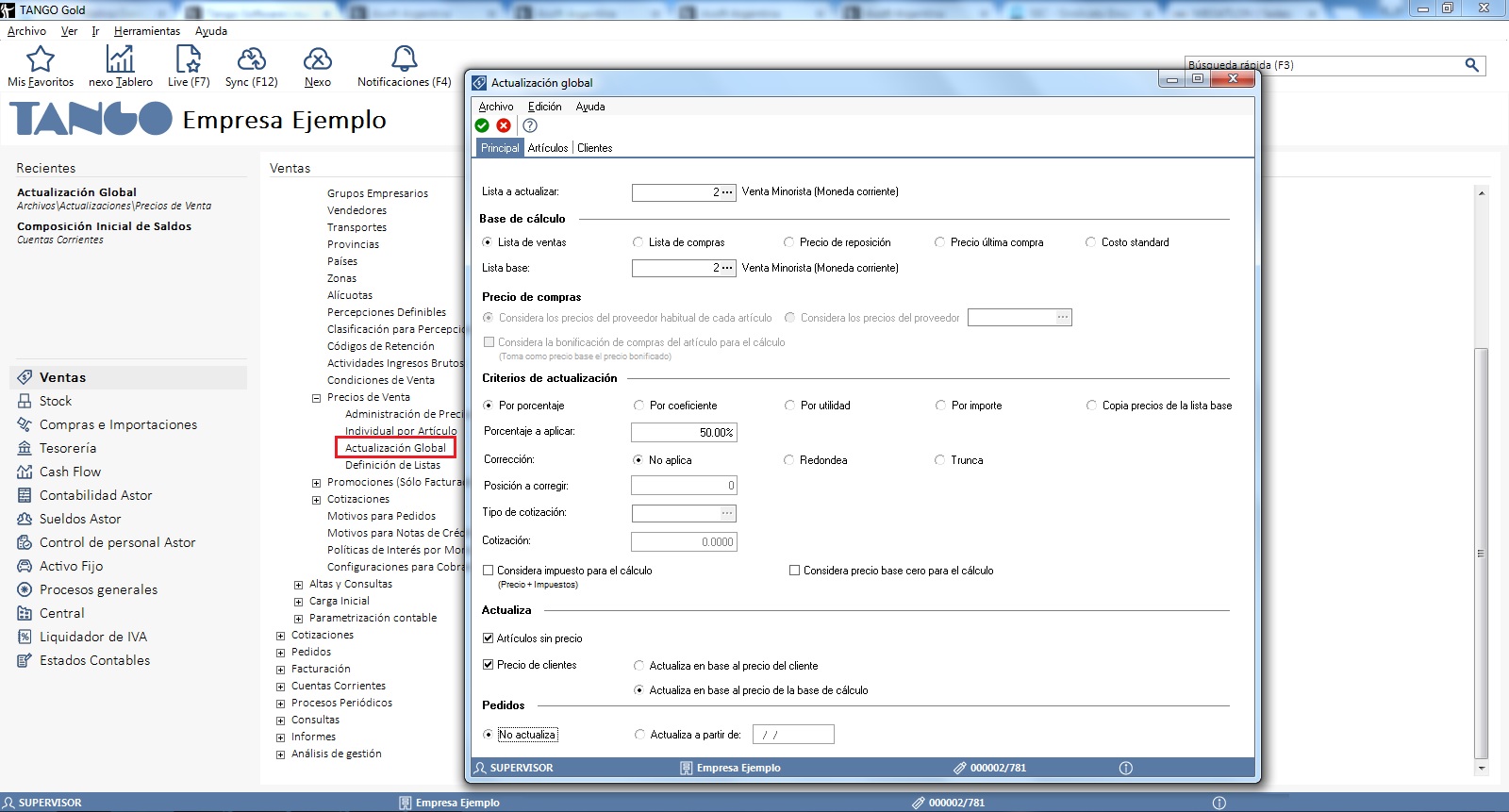Uncheck Artículos sin precio checkbox
This screenshot has height=812, width=1509.
pyautogui.click(x=489, y=638)
